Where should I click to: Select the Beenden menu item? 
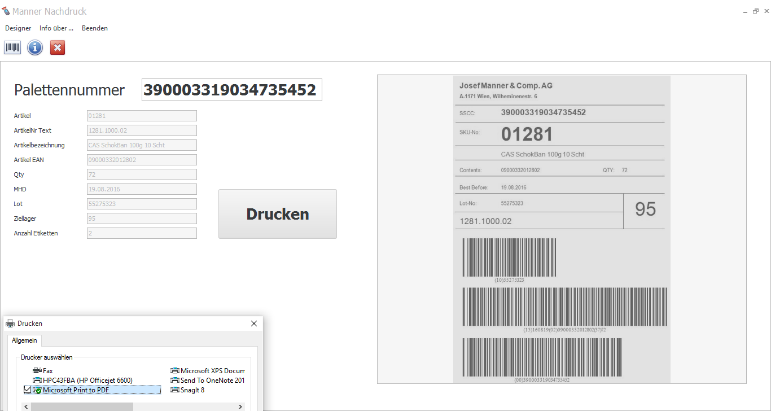pyautogui.click(x=94, y=28)
